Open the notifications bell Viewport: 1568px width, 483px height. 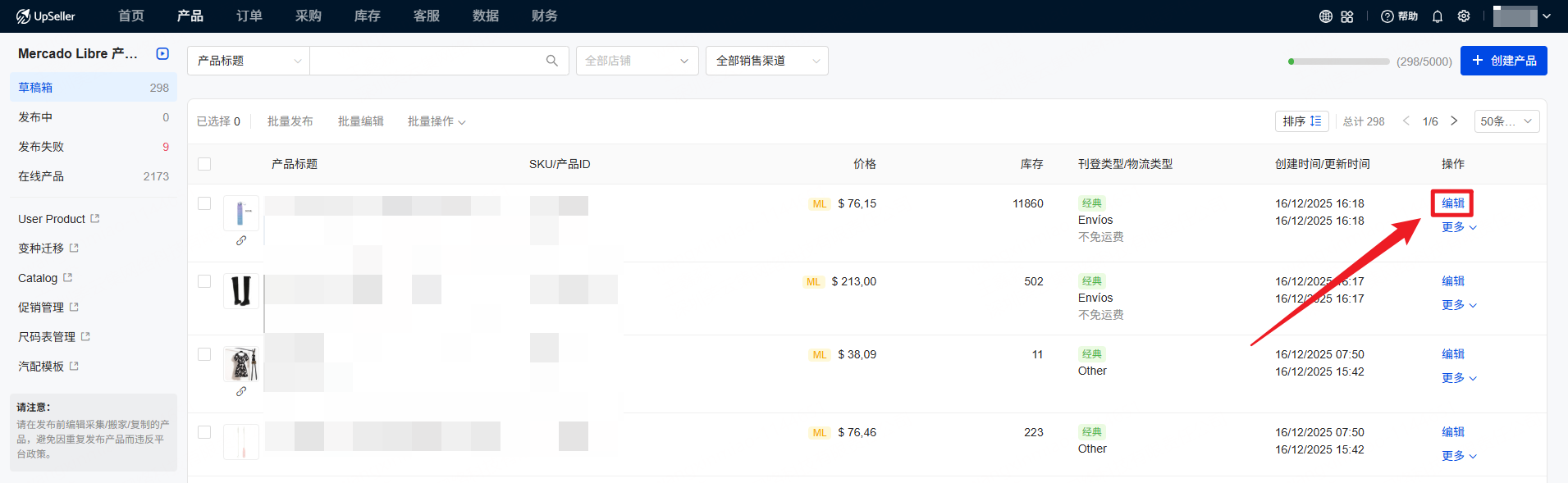1438,16
